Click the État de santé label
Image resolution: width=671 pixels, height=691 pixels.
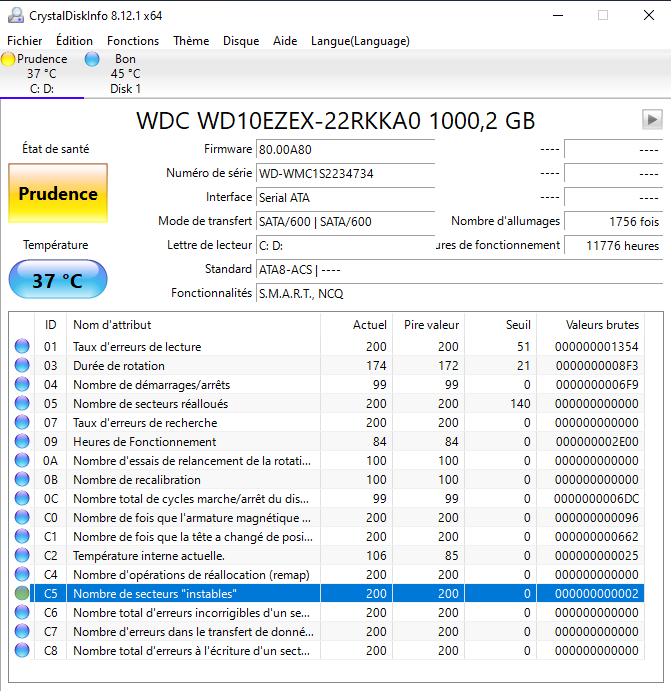coord(56,149)
